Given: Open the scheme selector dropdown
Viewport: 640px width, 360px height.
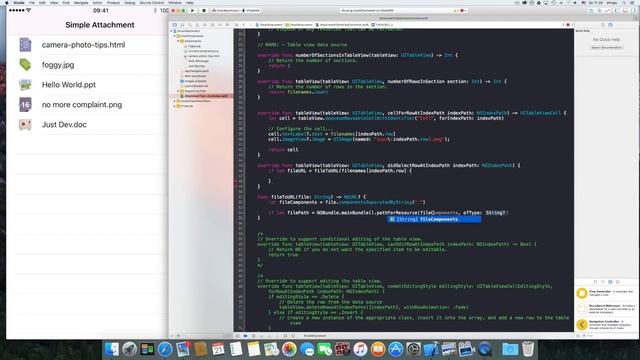Looking at the screenshot, I should (226, 11).
